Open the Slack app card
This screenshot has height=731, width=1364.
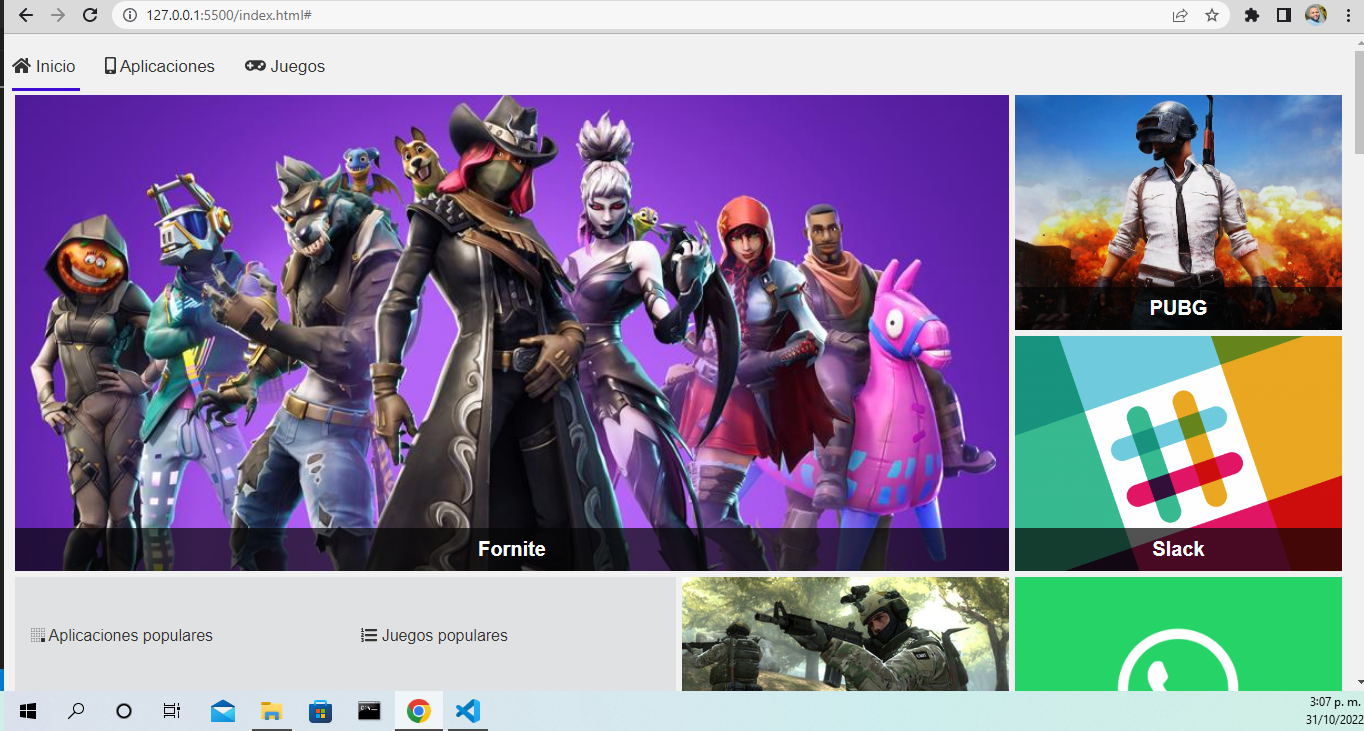[1178, 453]
